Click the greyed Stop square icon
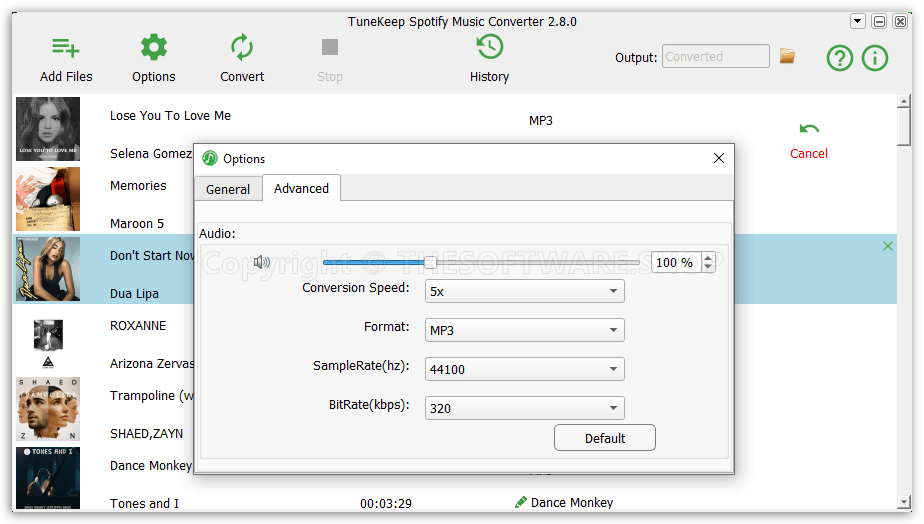This screenshot has height=524, width=924. pyautogui.click(x=330, y=47)
